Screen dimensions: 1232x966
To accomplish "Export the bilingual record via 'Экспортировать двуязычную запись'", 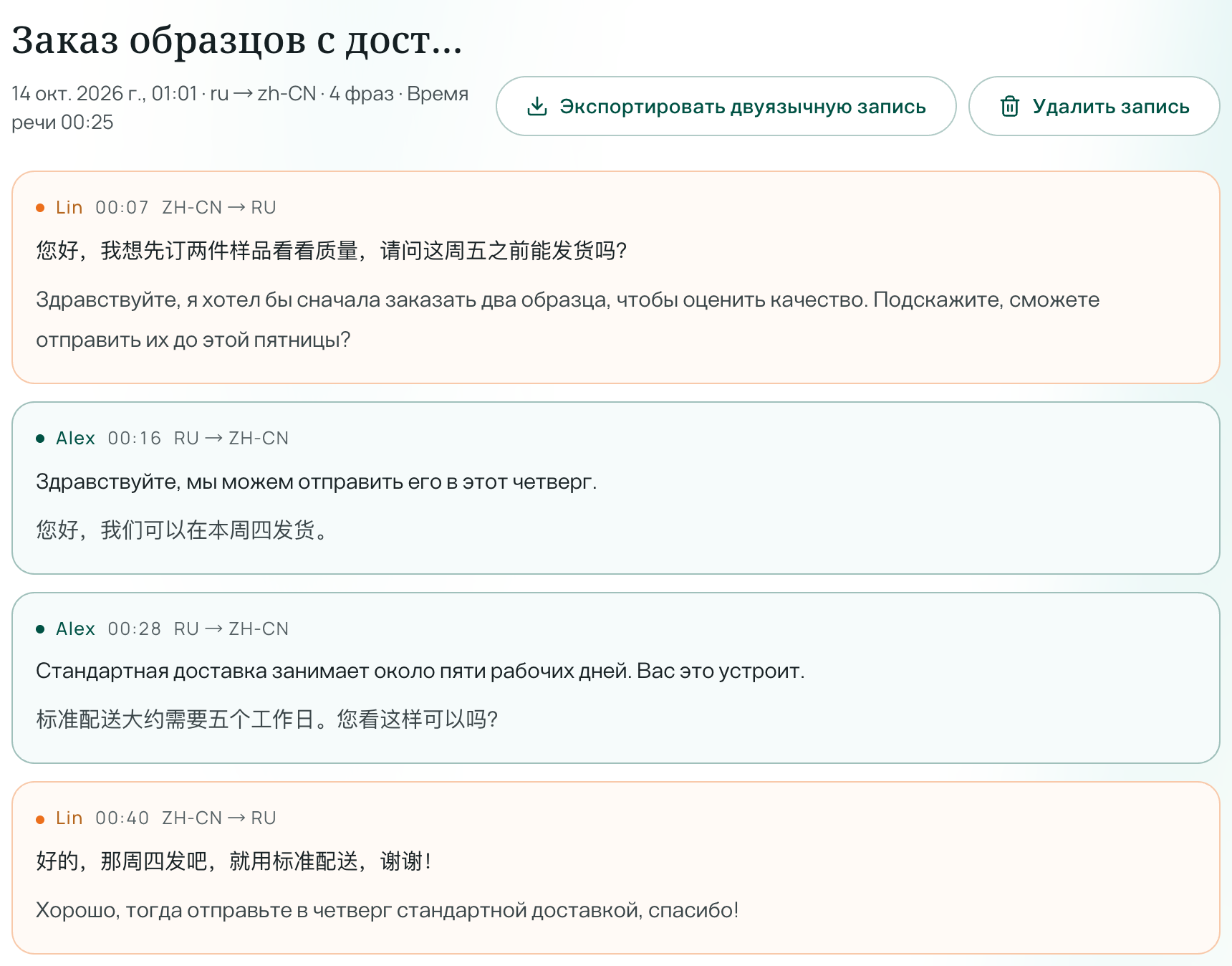I will click(x=726, y=106).
